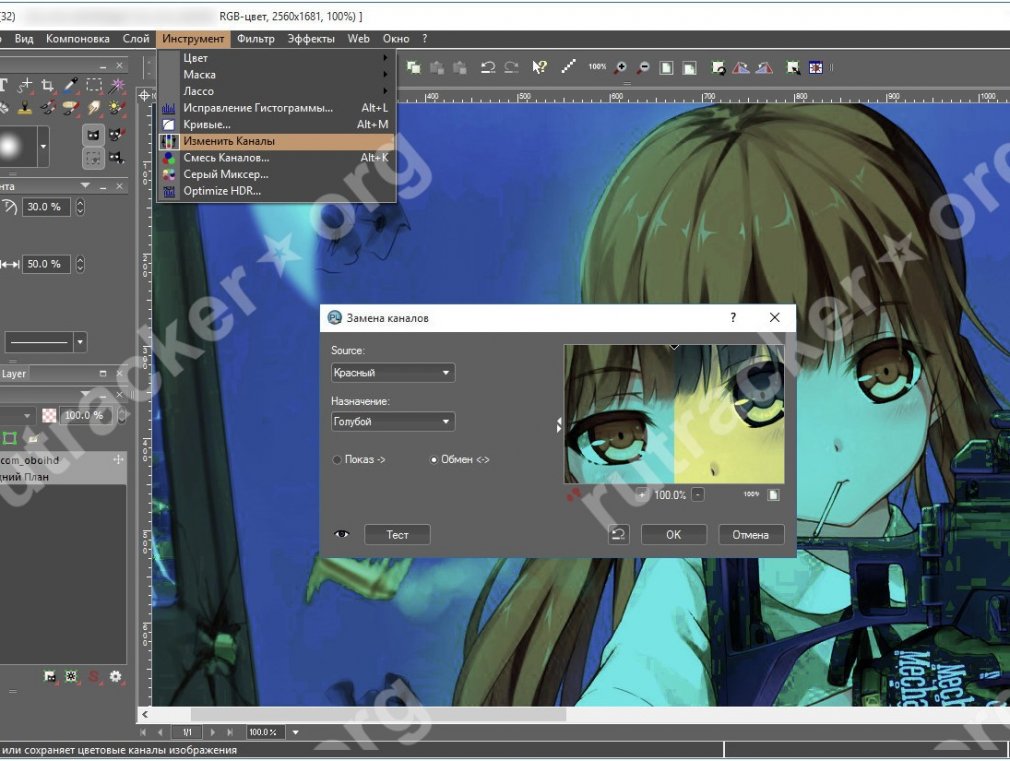
Task: Click the fit page icon under preview
Action: click(x=774, y=494)
